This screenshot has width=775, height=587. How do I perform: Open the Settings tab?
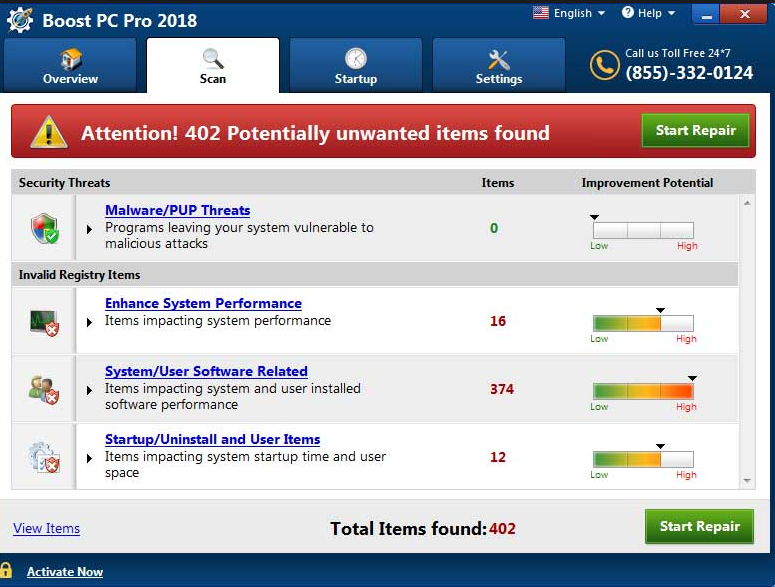pos(498,66)
